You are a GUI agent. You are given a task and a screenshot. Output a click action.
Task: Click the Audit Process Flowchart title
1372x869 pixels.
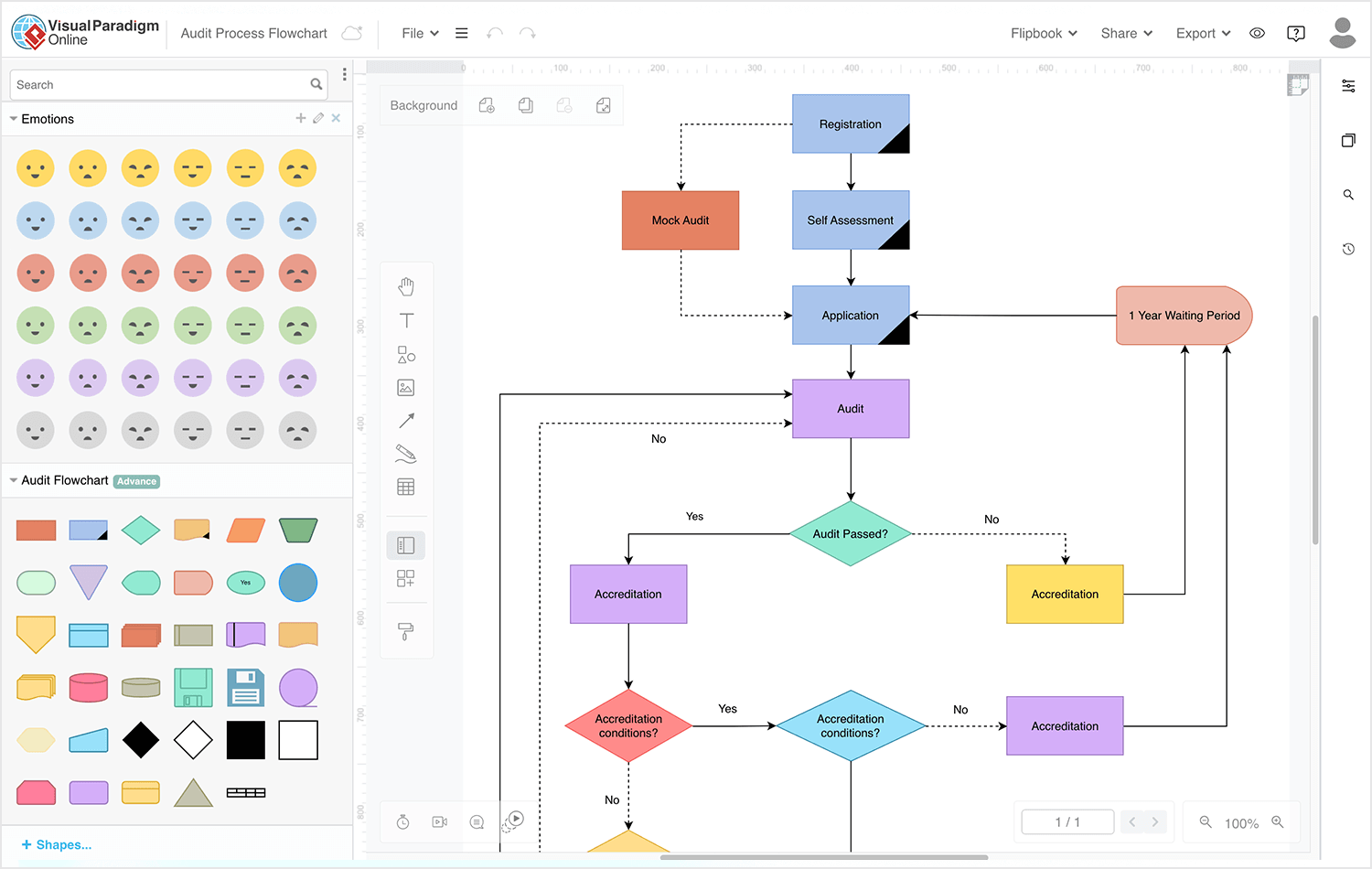[253, 33]
